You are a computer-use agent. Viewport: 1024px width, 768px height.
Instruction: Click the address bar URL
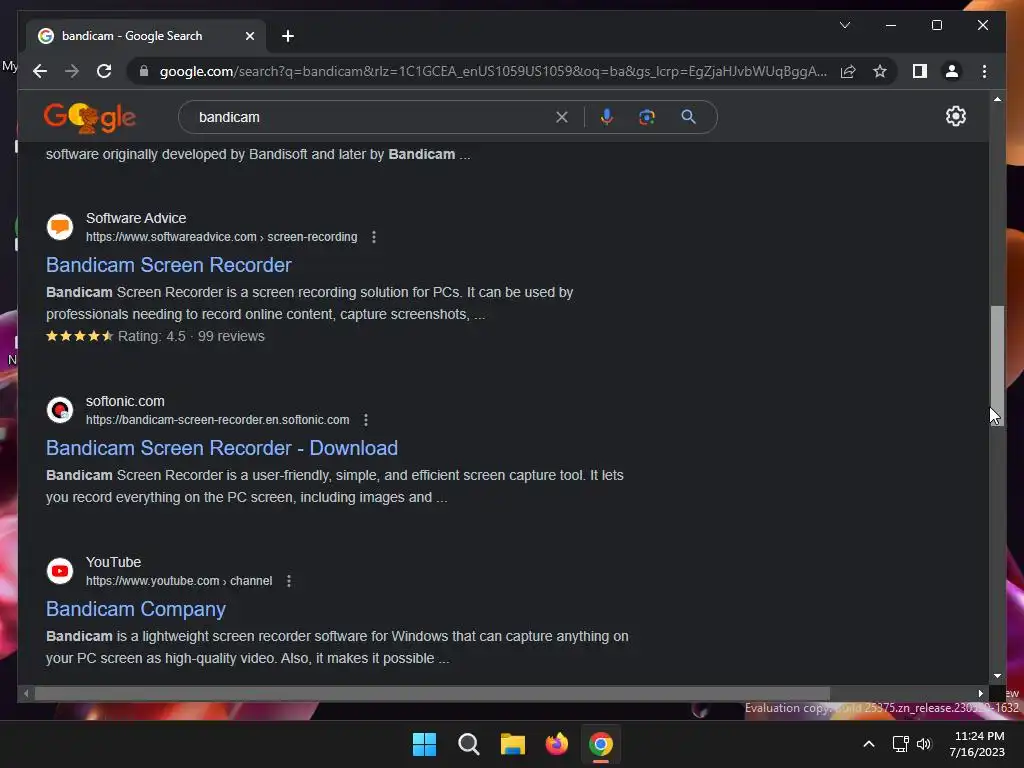[493, 71]
